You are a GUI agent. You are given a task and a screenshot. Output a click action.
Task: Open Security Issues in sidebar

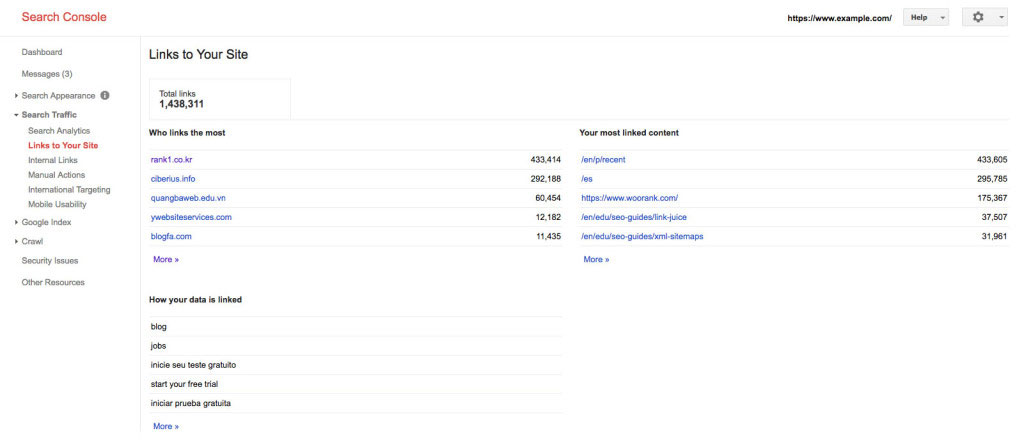tap(50, 260)
